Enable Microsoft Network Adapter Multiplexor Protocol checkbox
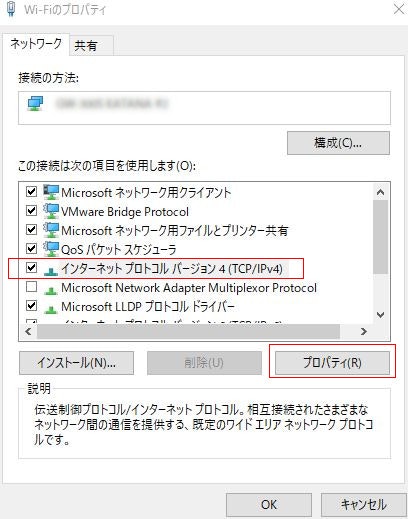Screen dimensions: 408x519 tap(31, 286)
